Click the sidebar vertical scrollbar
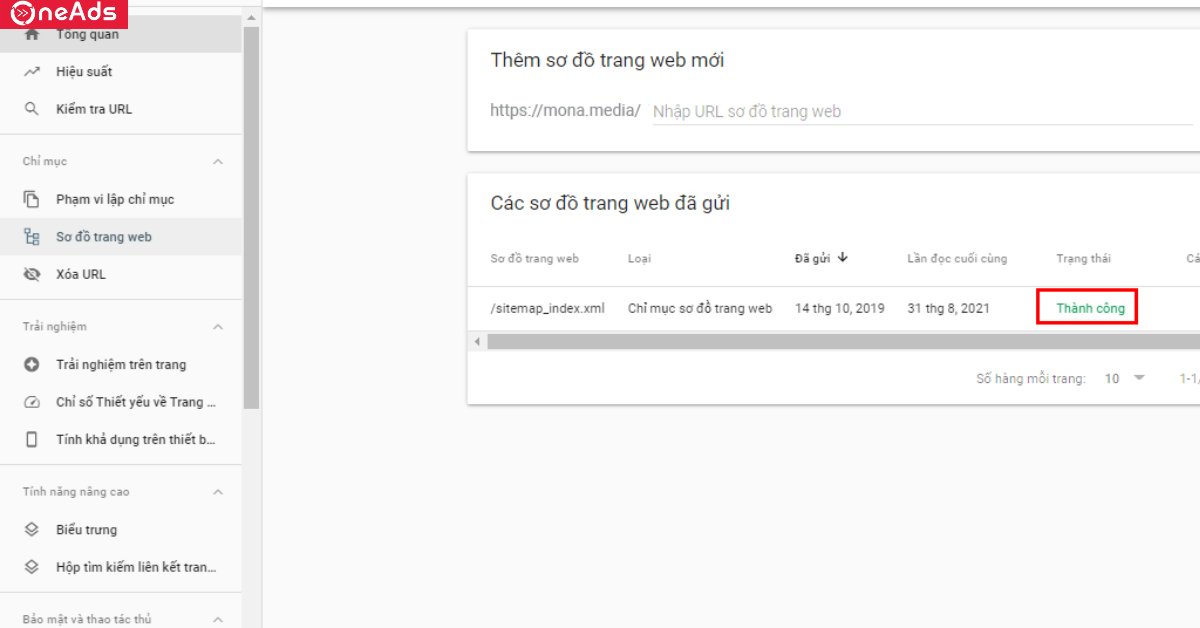The height and width of the screenshot is (628, 1200). point(251,218)
